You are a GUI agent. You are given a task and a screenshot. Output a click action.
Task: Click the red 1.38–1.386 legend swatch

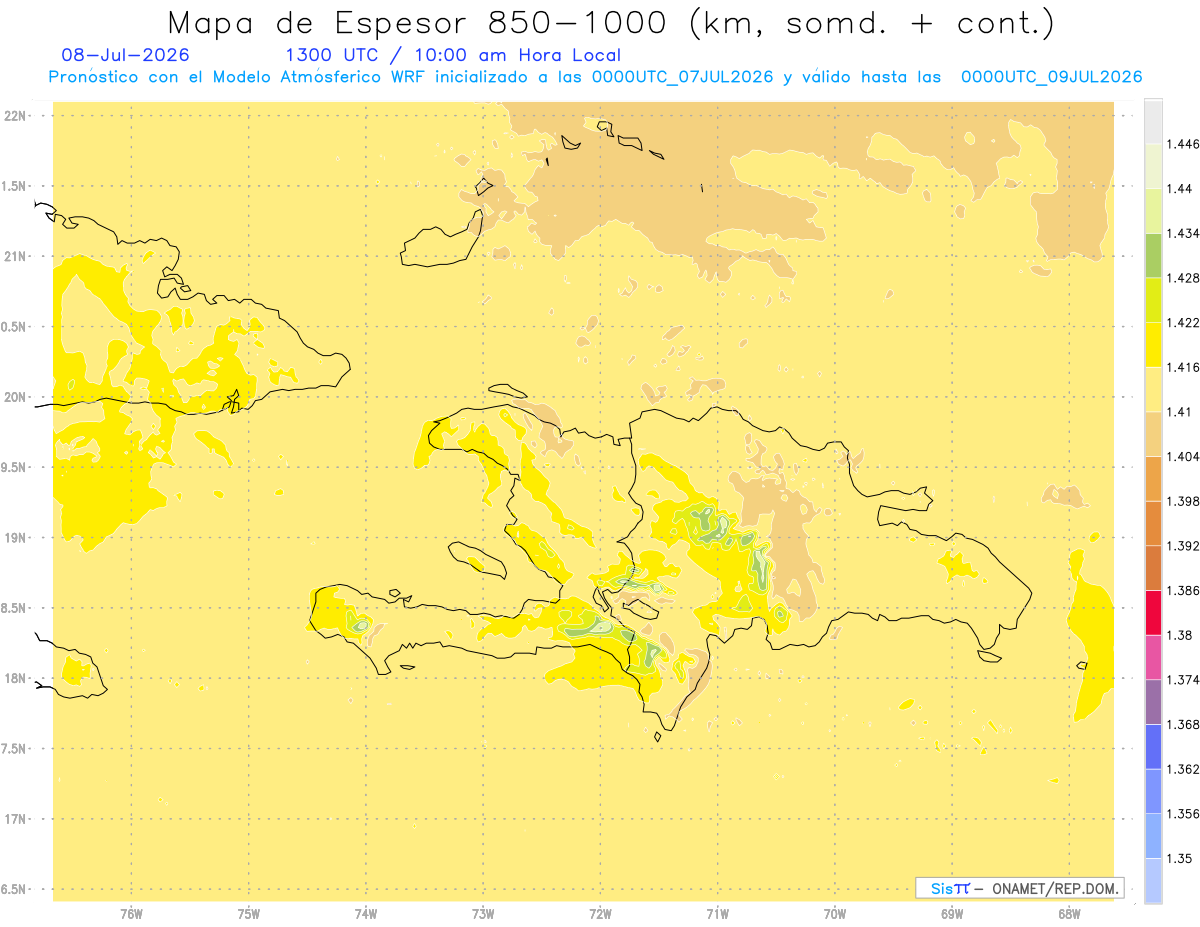1153,613
